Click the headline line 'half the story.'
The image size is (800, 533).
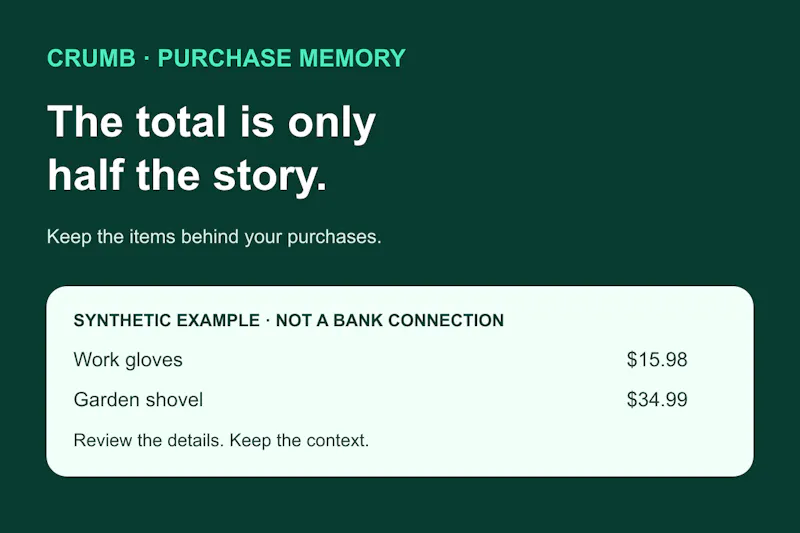187,176
